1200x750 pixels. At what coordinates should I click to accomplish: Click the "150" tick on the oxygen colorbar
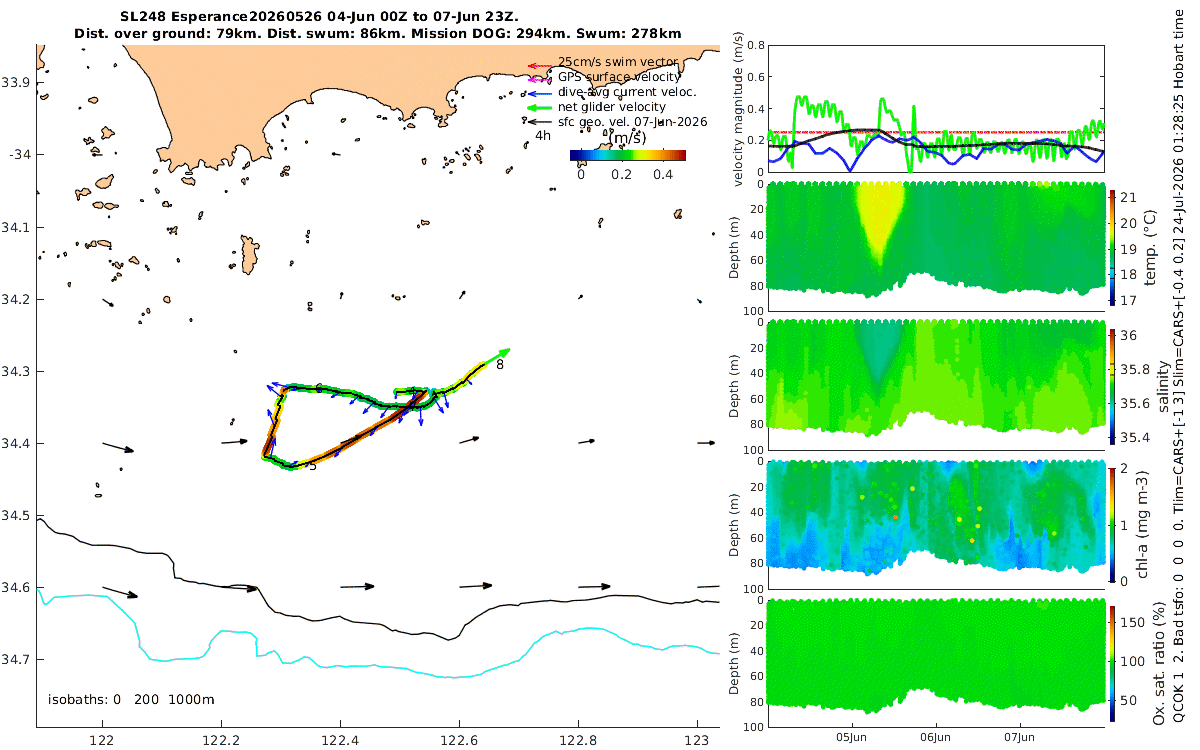[x=1133, y=622]
